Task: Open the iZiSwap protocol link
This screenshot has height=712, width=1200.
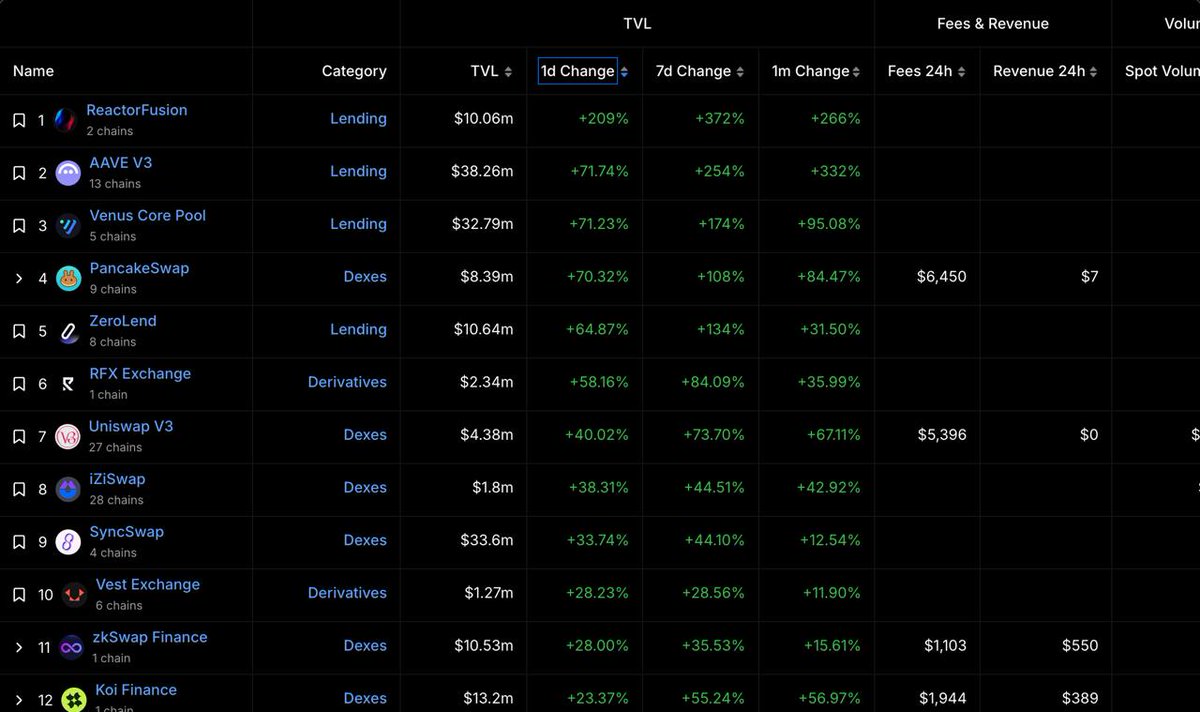Action: (117, 479)
